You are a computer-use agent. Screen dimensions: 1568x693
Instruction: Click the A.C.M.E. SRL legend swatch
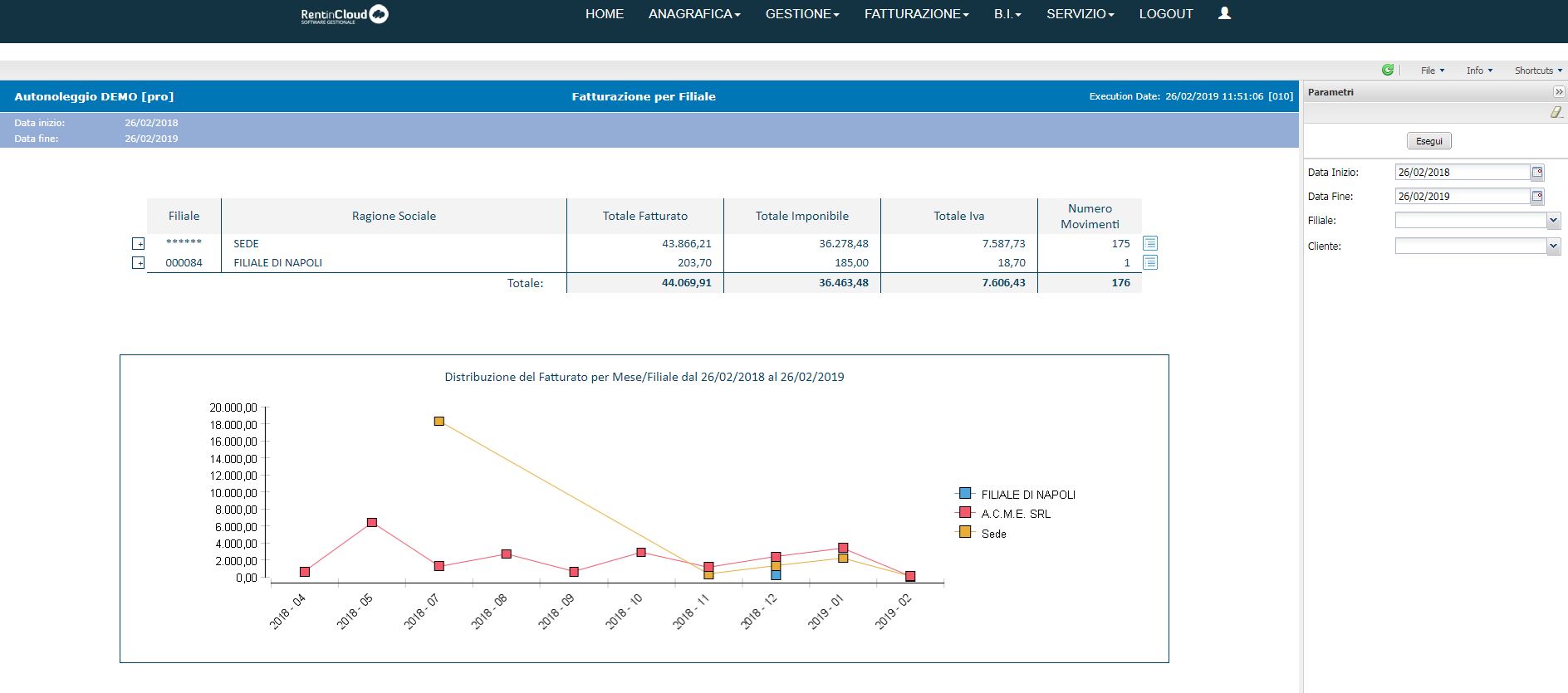pyautogui.click(x=965, y=512)
